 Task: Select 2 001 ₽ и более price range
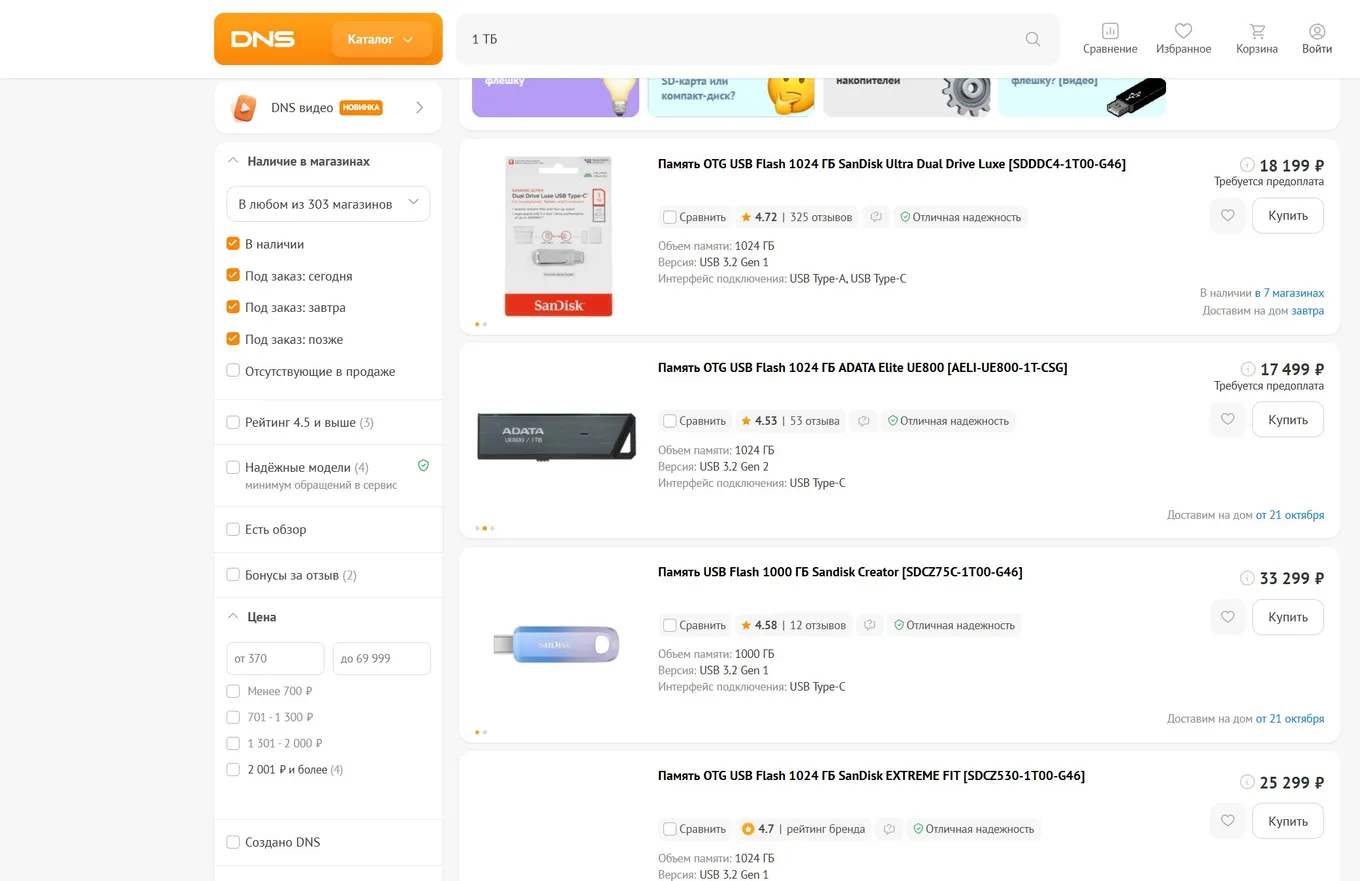click(x=233, y=770)
